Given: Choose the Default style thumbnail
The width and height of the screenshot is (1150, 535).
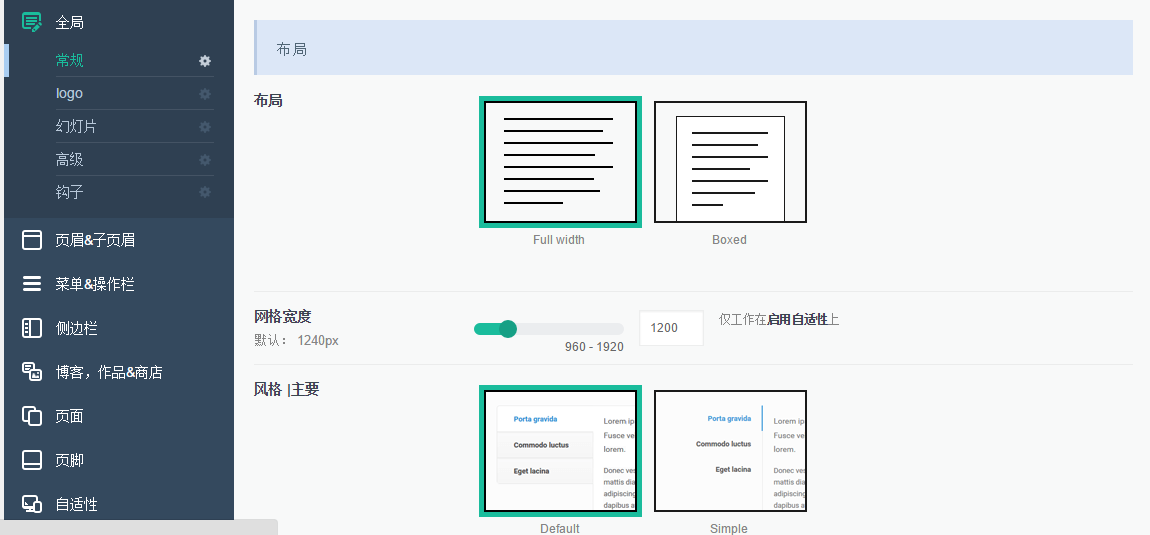Looking at the screenshot, I should click(560, 451).
